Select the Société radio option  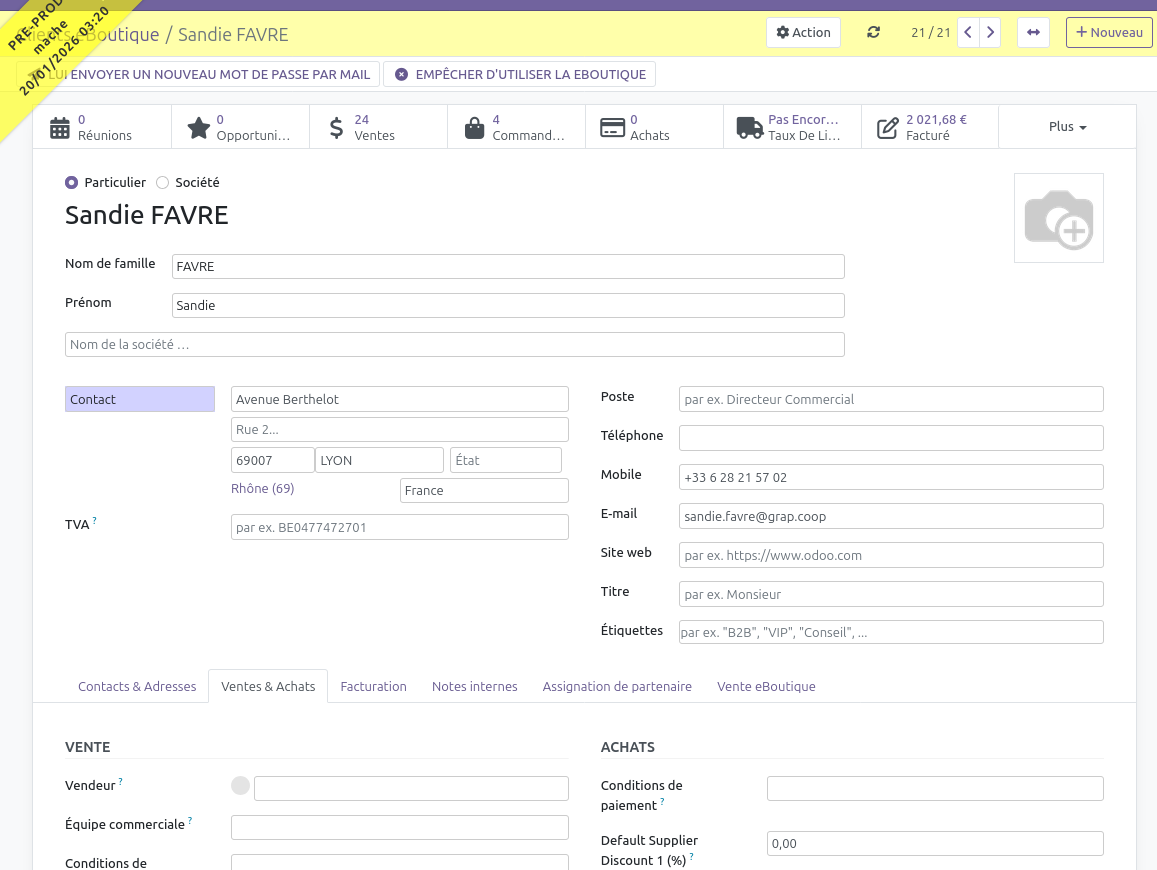[162, 182]
